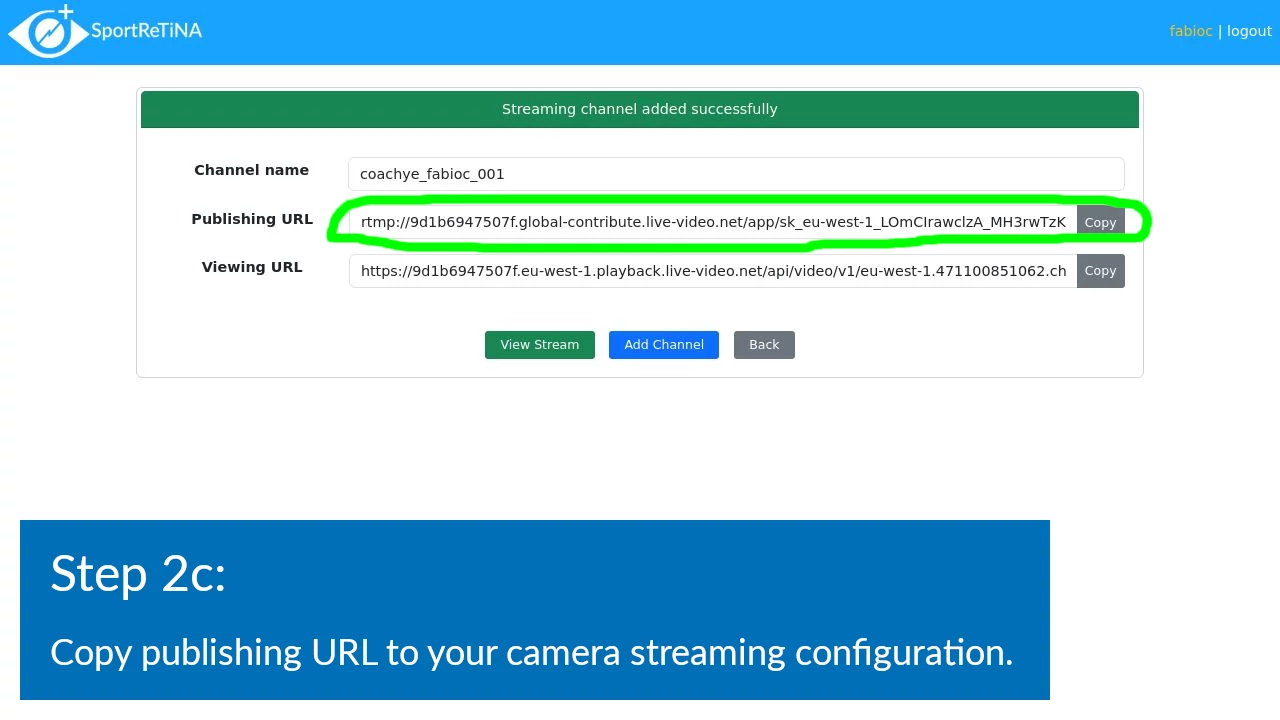This screenshot has width=1280, height=720.
Task: Click the 'Step 2c:' heading text
Action: (138, 574)
